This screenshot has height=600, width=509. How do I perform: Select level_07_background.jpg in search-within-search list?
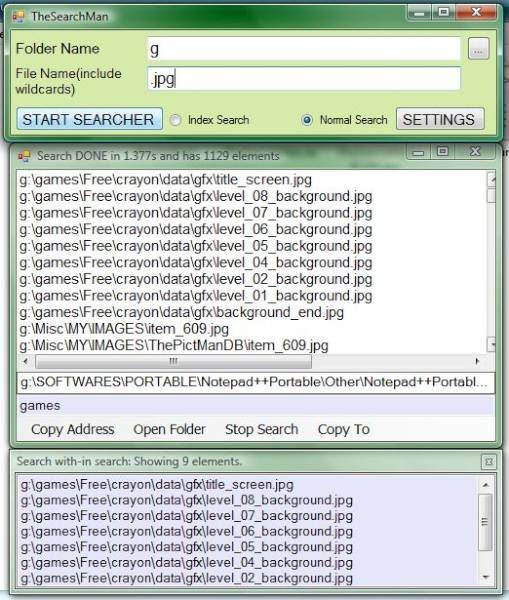pos(186,516)
